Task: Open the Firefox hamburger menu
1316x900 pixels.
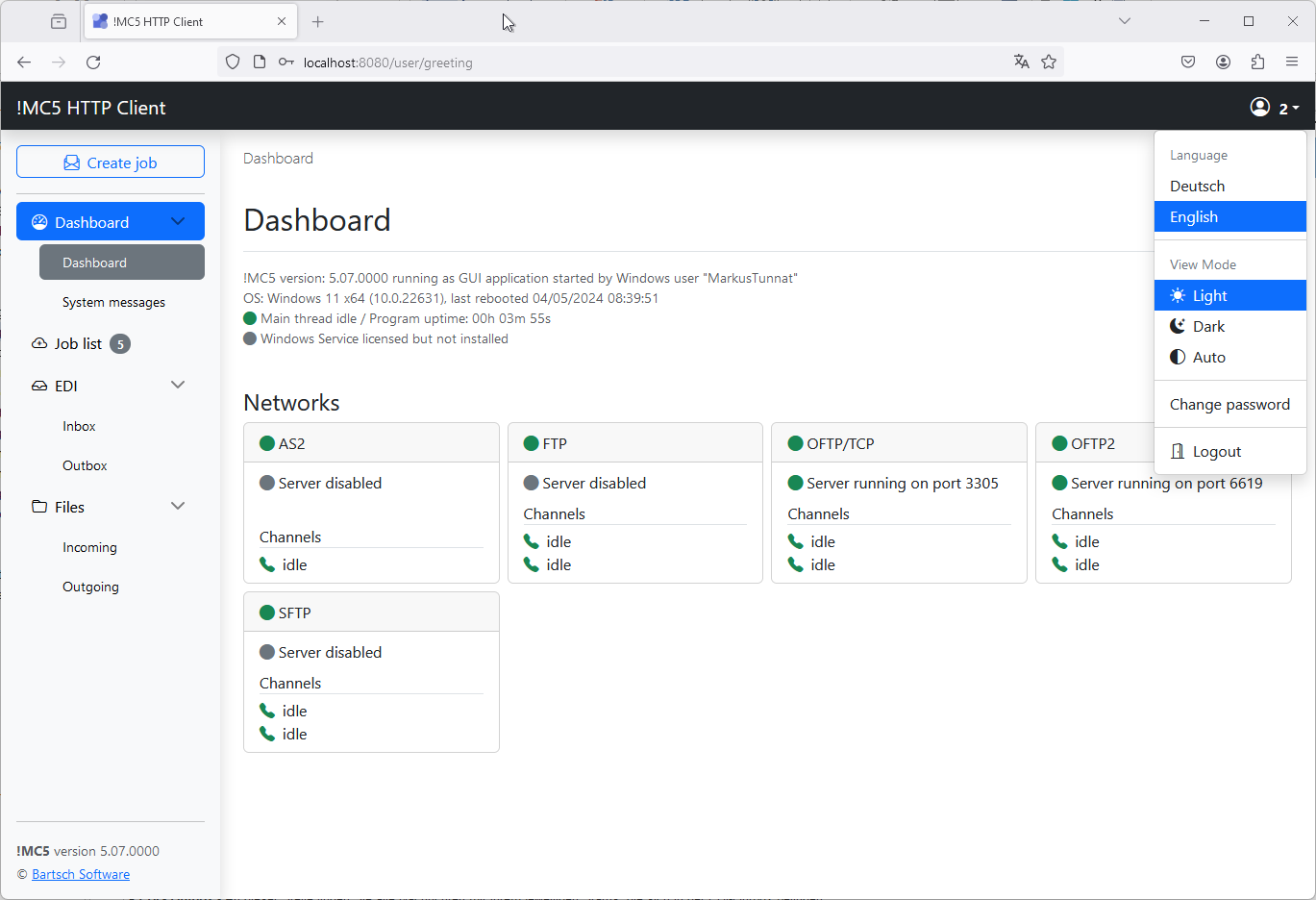Action: coord(1292,62)
